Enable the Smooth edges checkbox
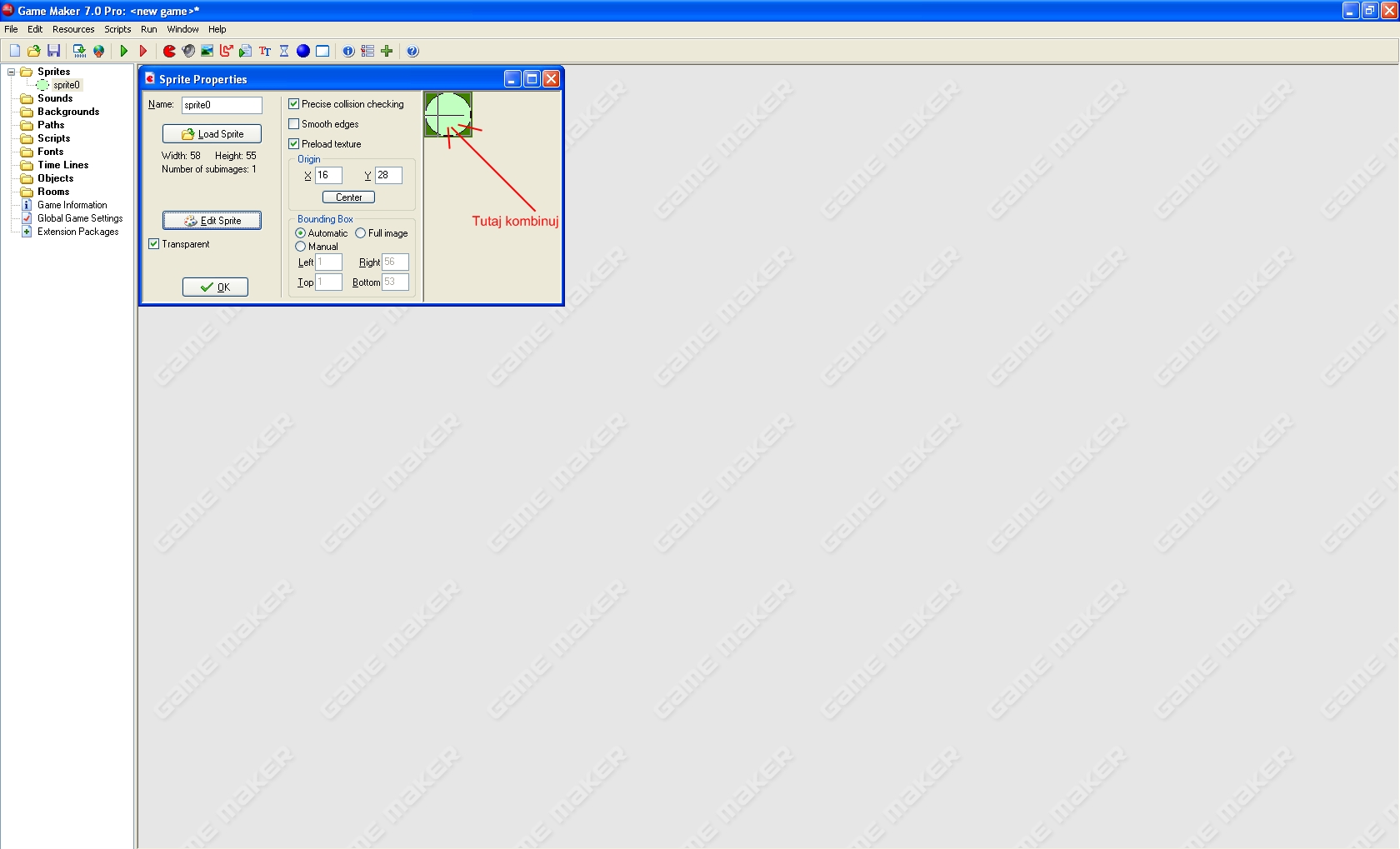Image resolution: width=1400 pixels, height=849 pixels. point(294,124)
